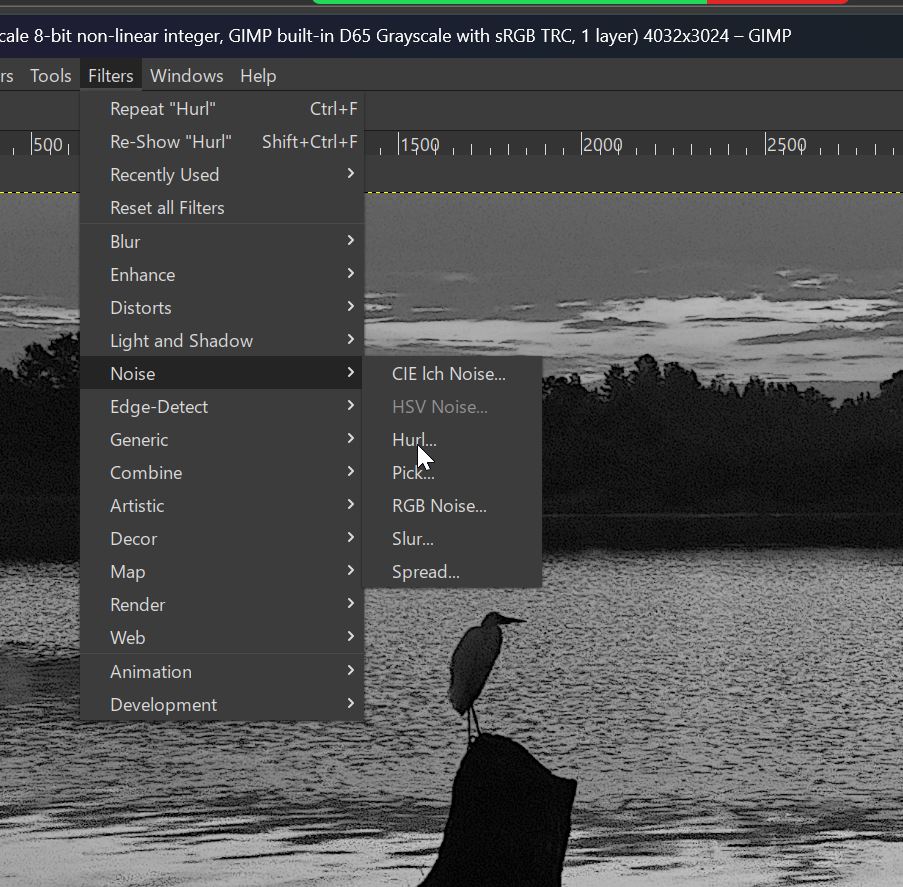Open the Spread noise dialog

(423, 571)
